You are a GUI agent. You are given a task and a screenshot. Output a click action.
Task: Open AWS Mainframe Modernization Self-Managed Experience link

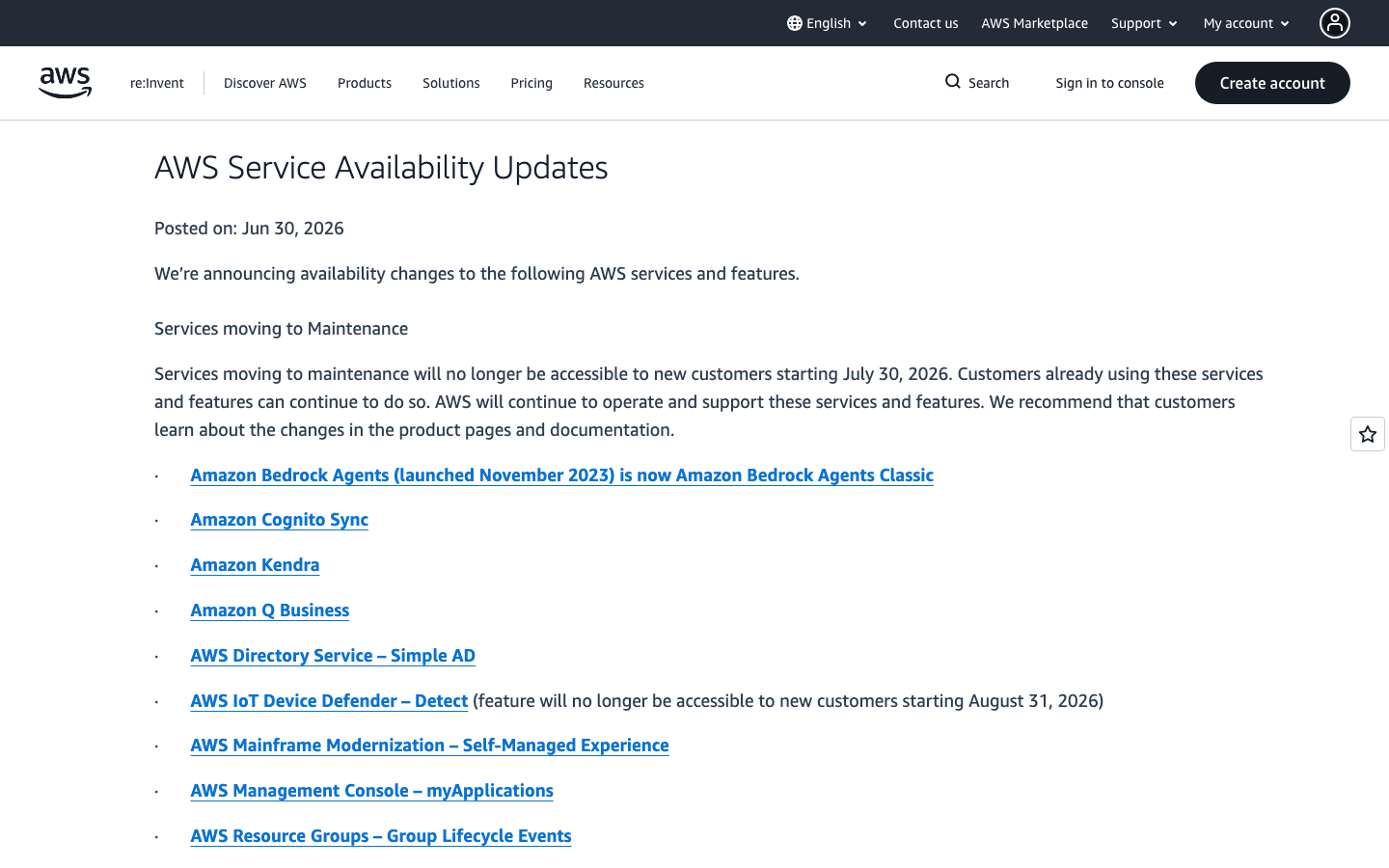click(429, 746)
